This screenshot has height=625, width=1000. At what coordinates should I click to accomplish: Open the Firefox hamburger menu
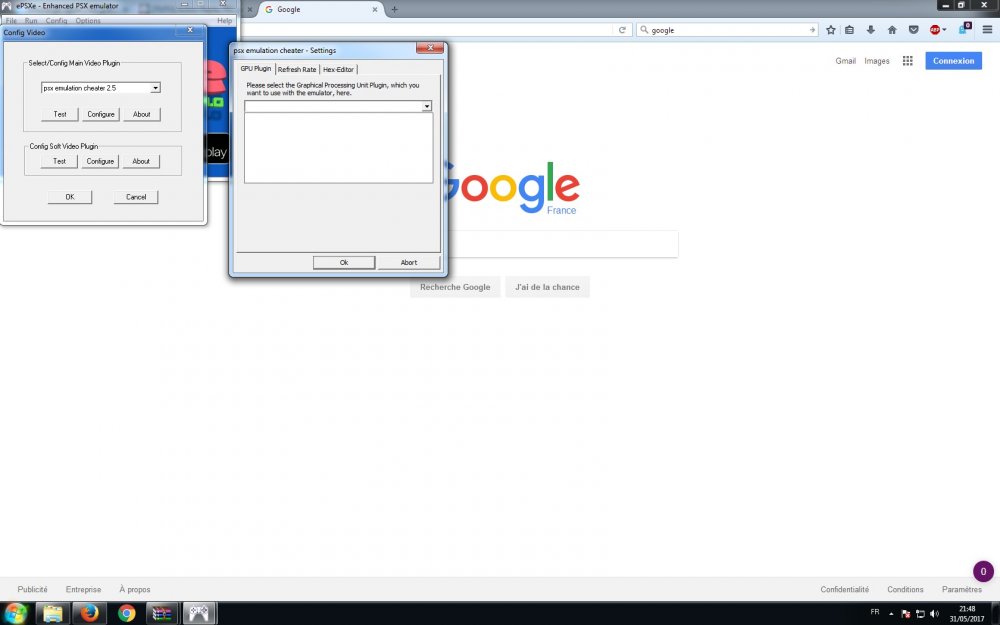987,30
